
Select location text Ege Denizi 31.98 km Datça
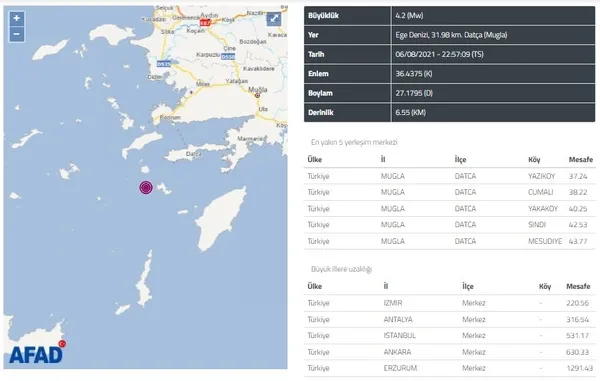point(451,35)
